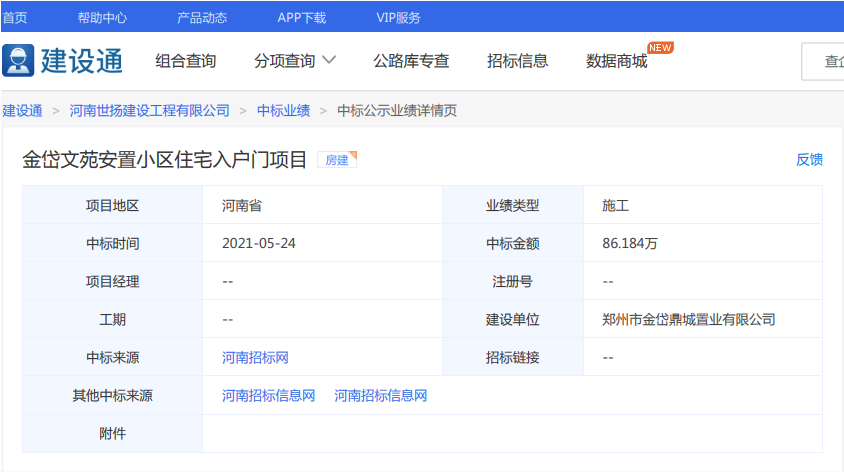Open 河南招标网 source link

[x=255, y=357]
